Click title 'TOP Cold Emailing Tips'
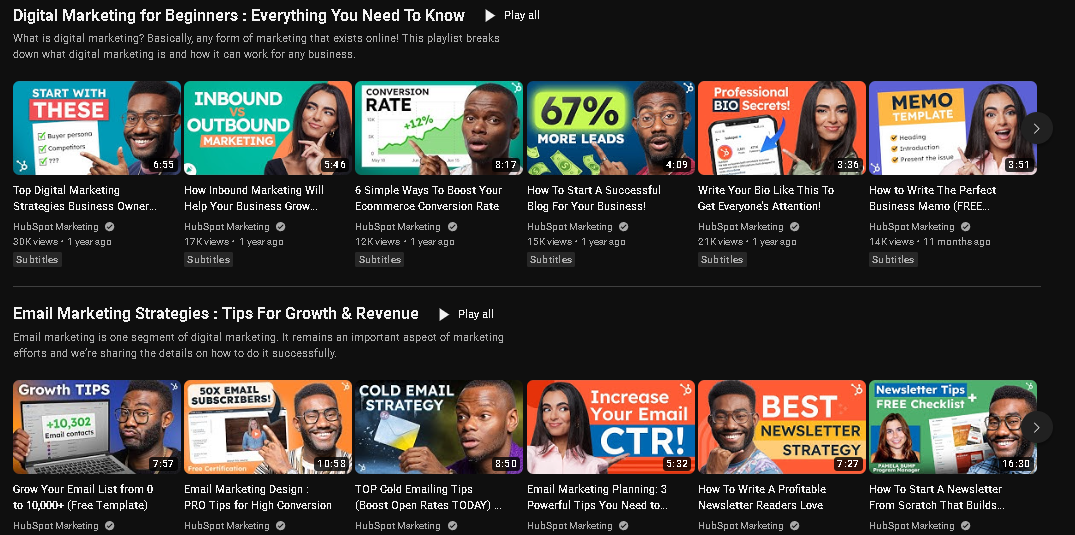The width and height of the screenshot is (1075, 535). 428,497
